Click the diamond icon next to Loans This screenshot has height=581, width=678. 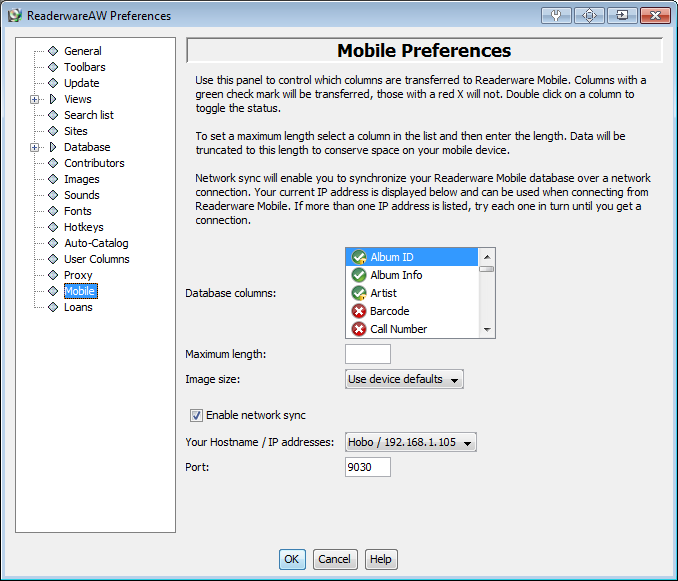53,307
